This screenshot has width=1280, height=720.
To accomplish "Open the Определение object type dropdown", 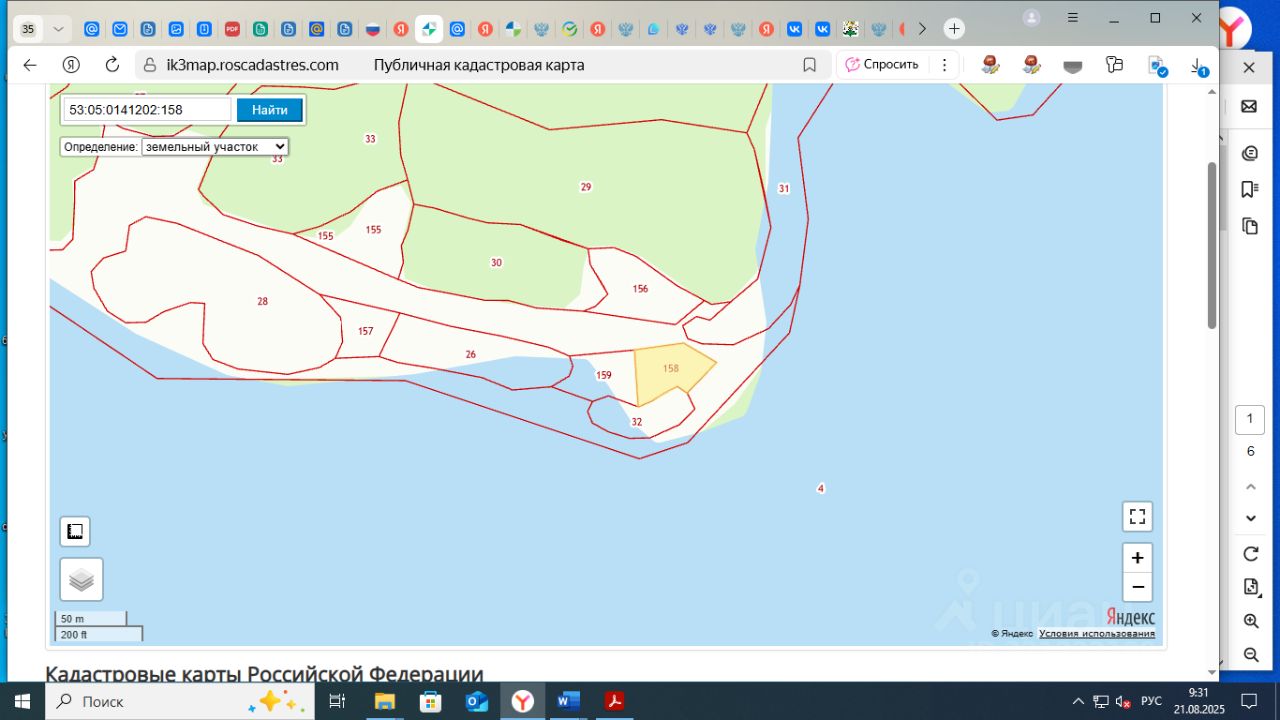I will [215, 147].
